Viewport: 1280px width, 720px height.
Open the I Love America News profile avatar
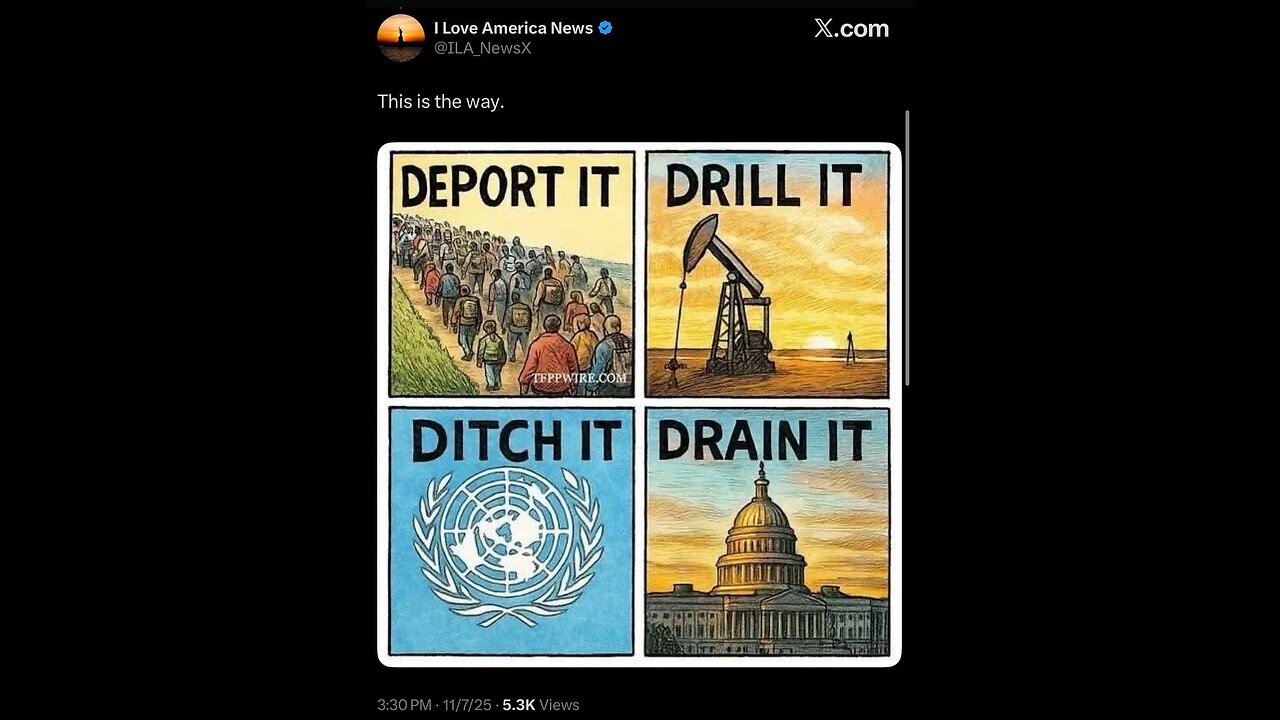click(401, 38)
